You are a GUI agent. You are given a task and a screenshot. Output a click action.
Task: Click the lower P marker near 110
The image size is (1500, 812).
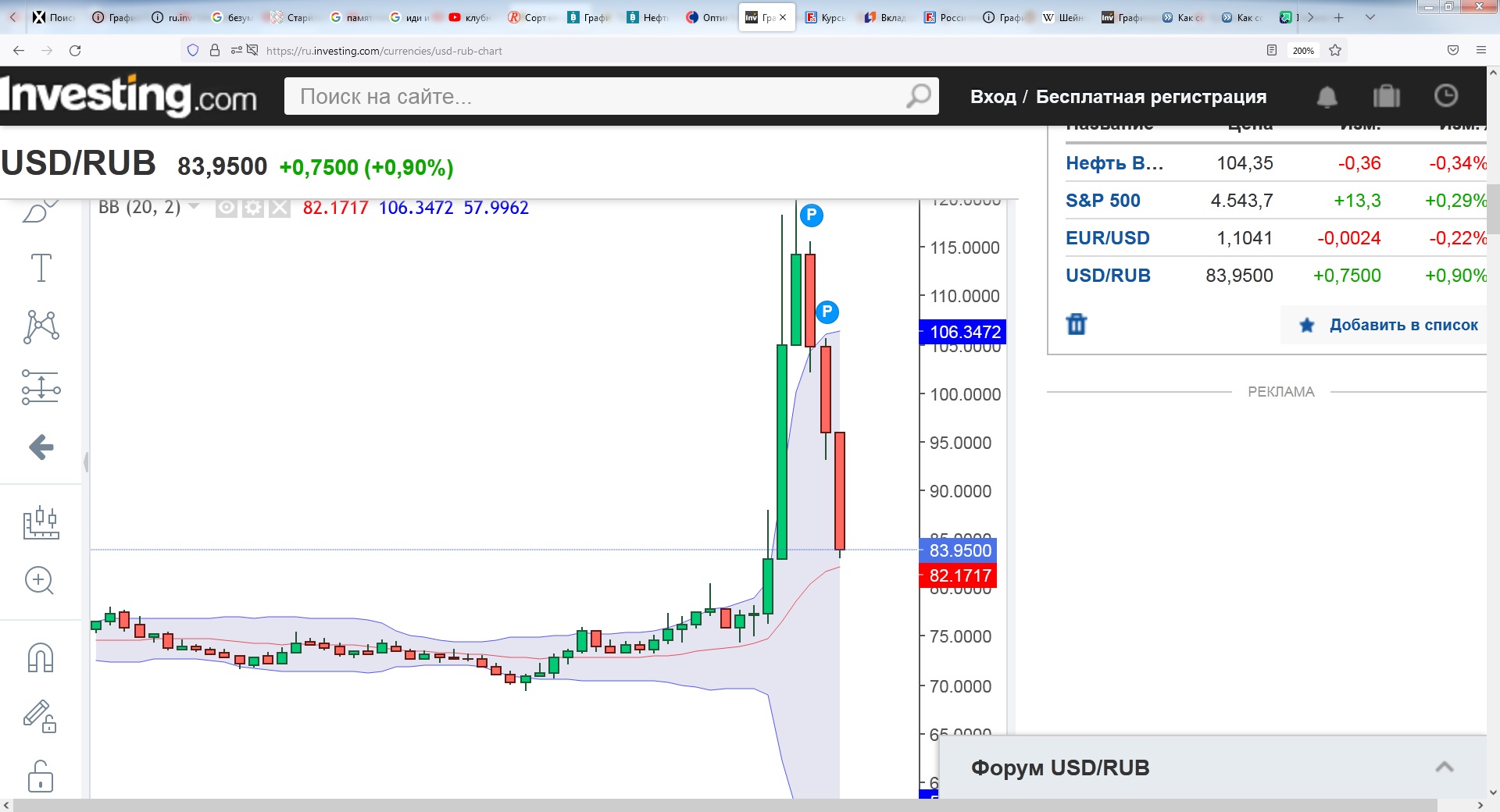tap(827, 312)
